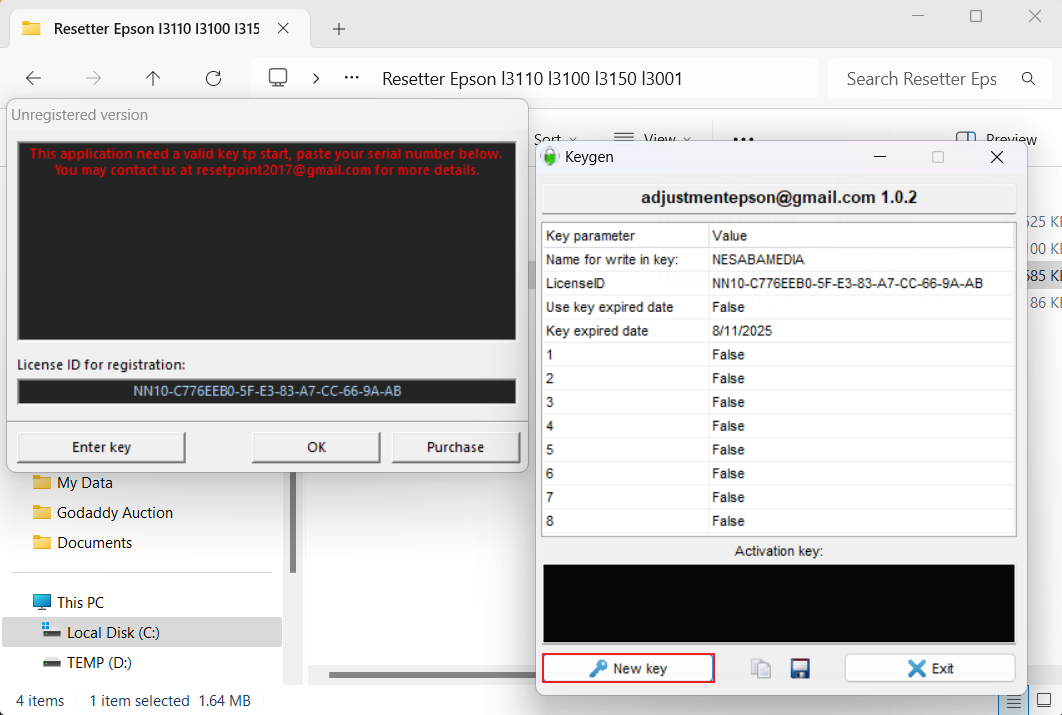Screen dimensions: 1062x715
Task: Expand the address bar breadcrumb chevron
Action: (316, 78)
